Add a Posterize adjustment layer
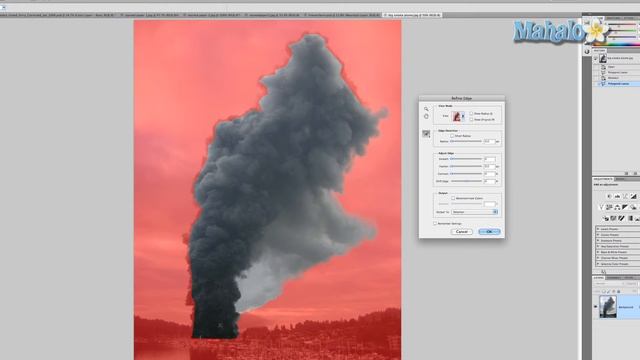 [x=613, y=218]
